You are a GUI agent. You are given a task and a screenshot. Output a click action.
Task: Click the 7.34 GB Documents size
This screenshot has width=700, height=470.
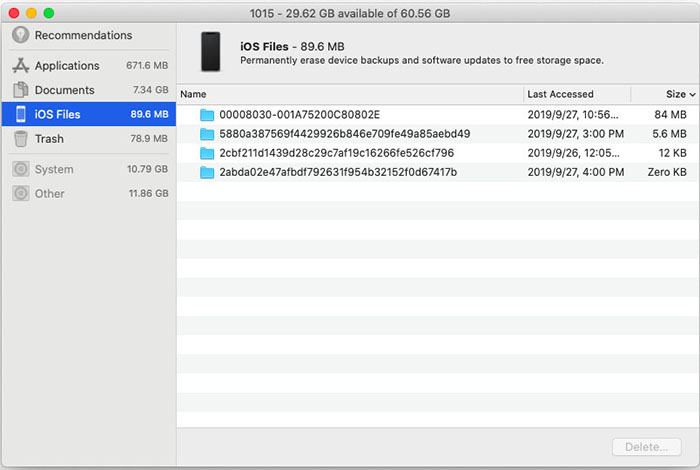(x=150, y=90)
